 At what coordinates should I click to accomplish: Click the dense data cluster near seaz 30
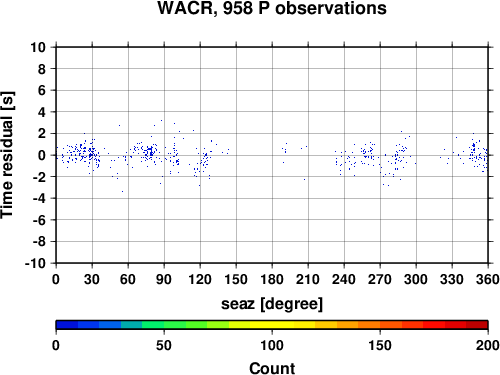click(91, 154)
